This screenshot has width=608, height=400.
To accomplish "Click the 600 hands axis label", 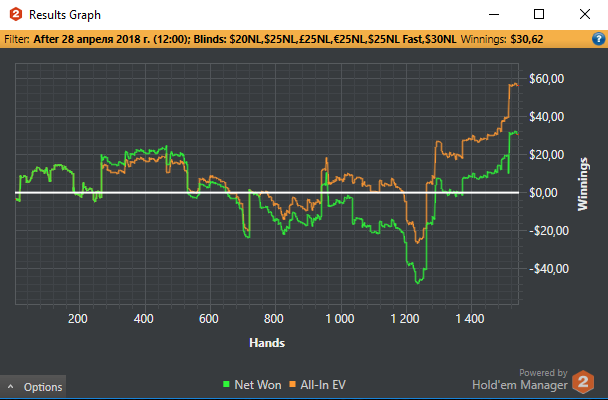I will pyautogui.click(x=209, y=319).
